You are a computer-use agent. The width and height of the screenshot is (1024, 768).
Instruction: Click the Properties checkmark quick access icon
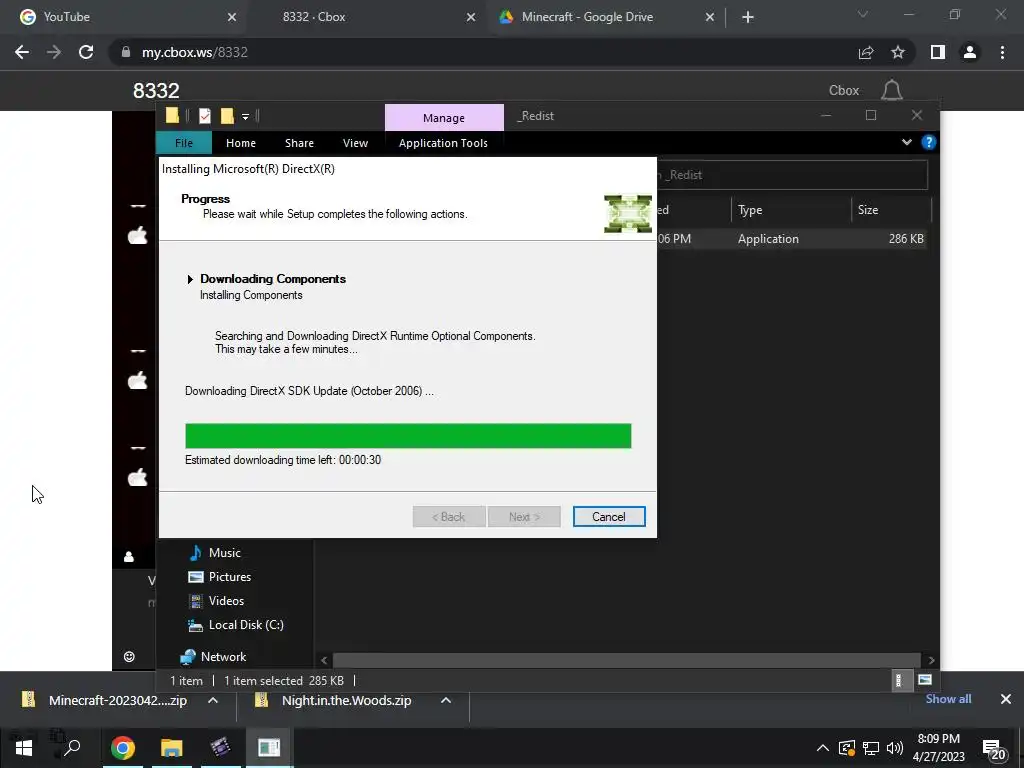tap(204, 116)
